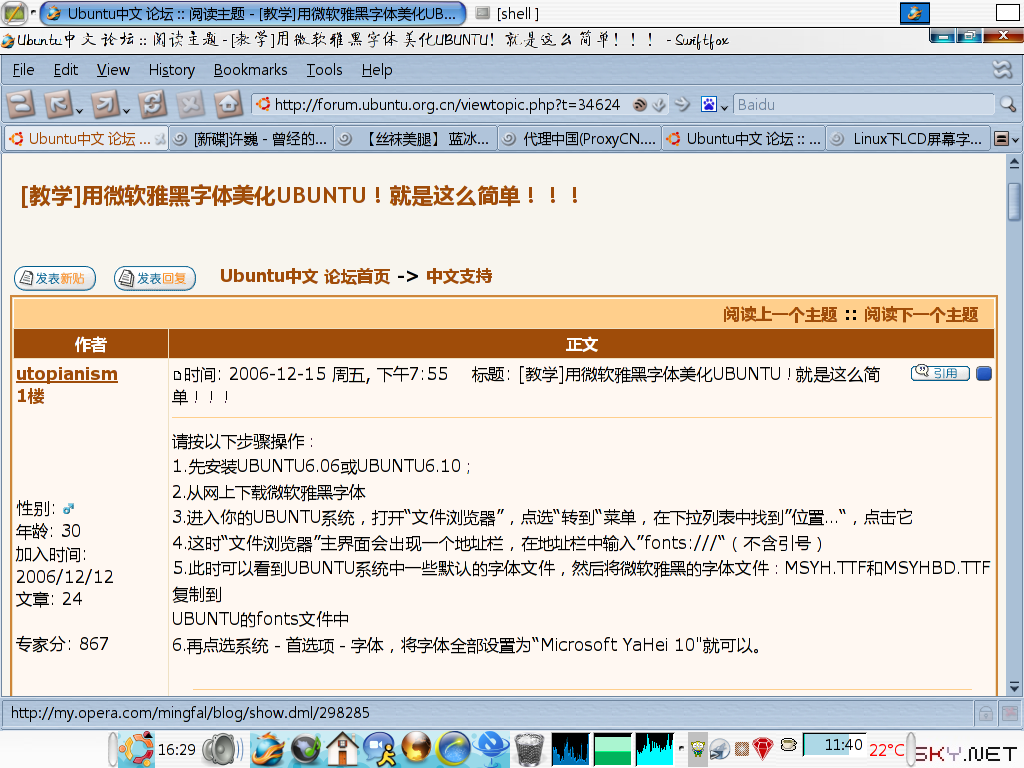This screenshot has width=1024, height=768.
Task: Click the first blue system monitor graph
Action: [x=570, y=748]
